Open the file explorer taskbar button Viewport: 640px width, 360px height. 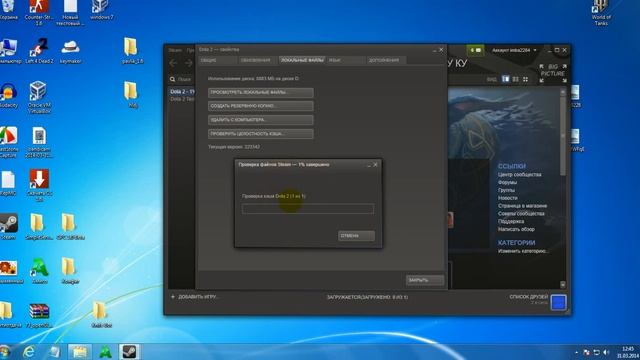pos(80,351)
